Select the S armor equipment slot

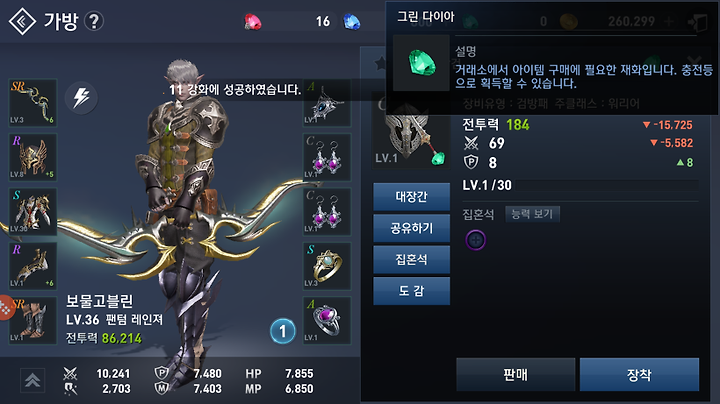point(33,211)
